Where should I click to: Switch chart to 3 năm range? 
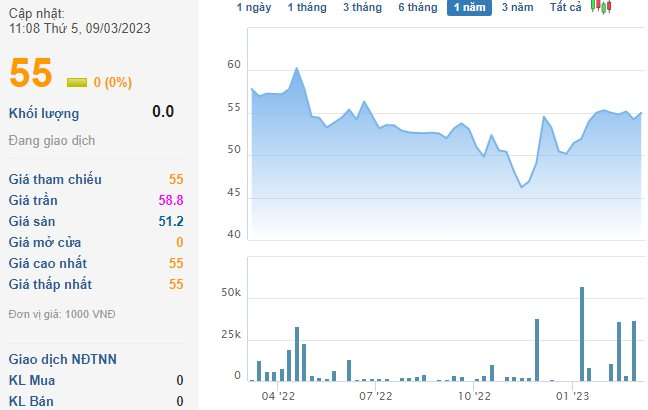(517, 7)
